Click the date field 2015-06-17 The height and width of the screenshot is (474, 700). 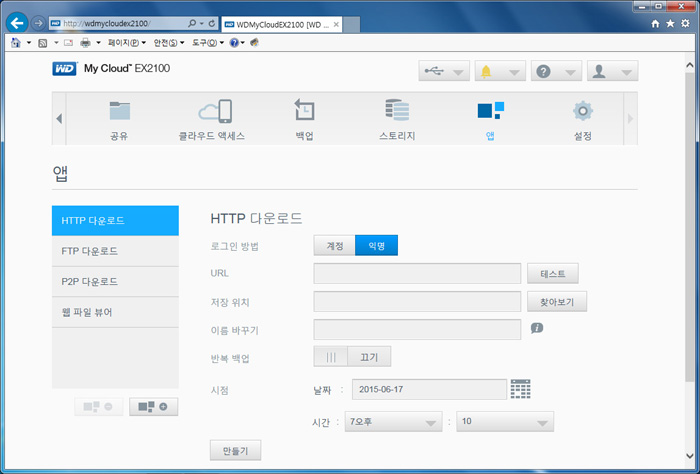pyautogui.click(x=429, y=389)
